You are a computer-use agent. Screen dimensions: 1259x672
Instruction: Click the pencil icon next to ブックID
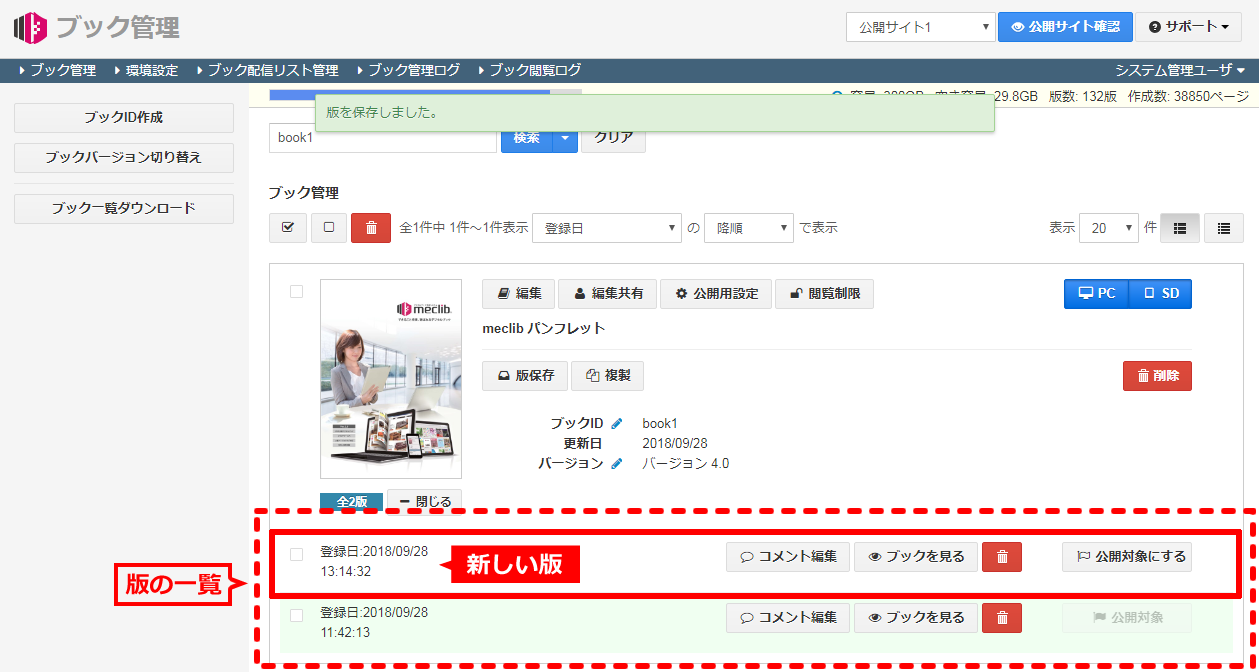pos(616,424)
